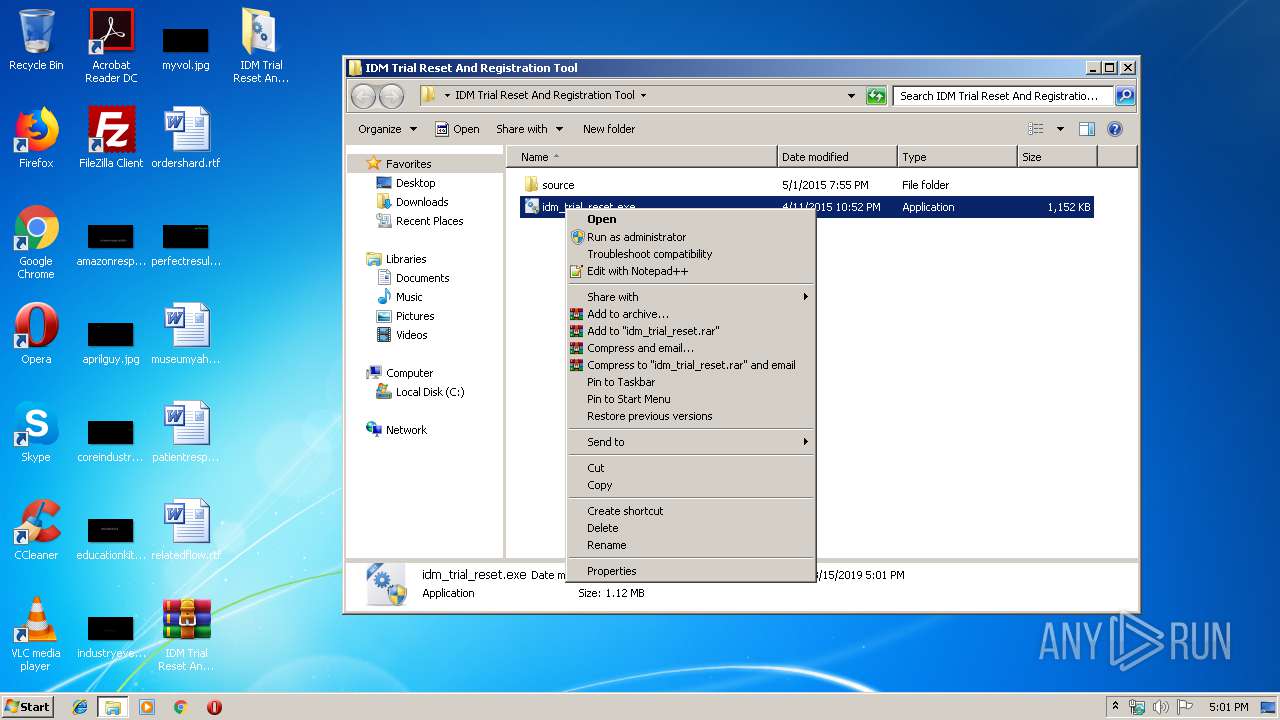The height and width of the screenshot is (720, 1280).
Task: Open the Share with toolbar dropdown
Action: (x=529, y=129)
